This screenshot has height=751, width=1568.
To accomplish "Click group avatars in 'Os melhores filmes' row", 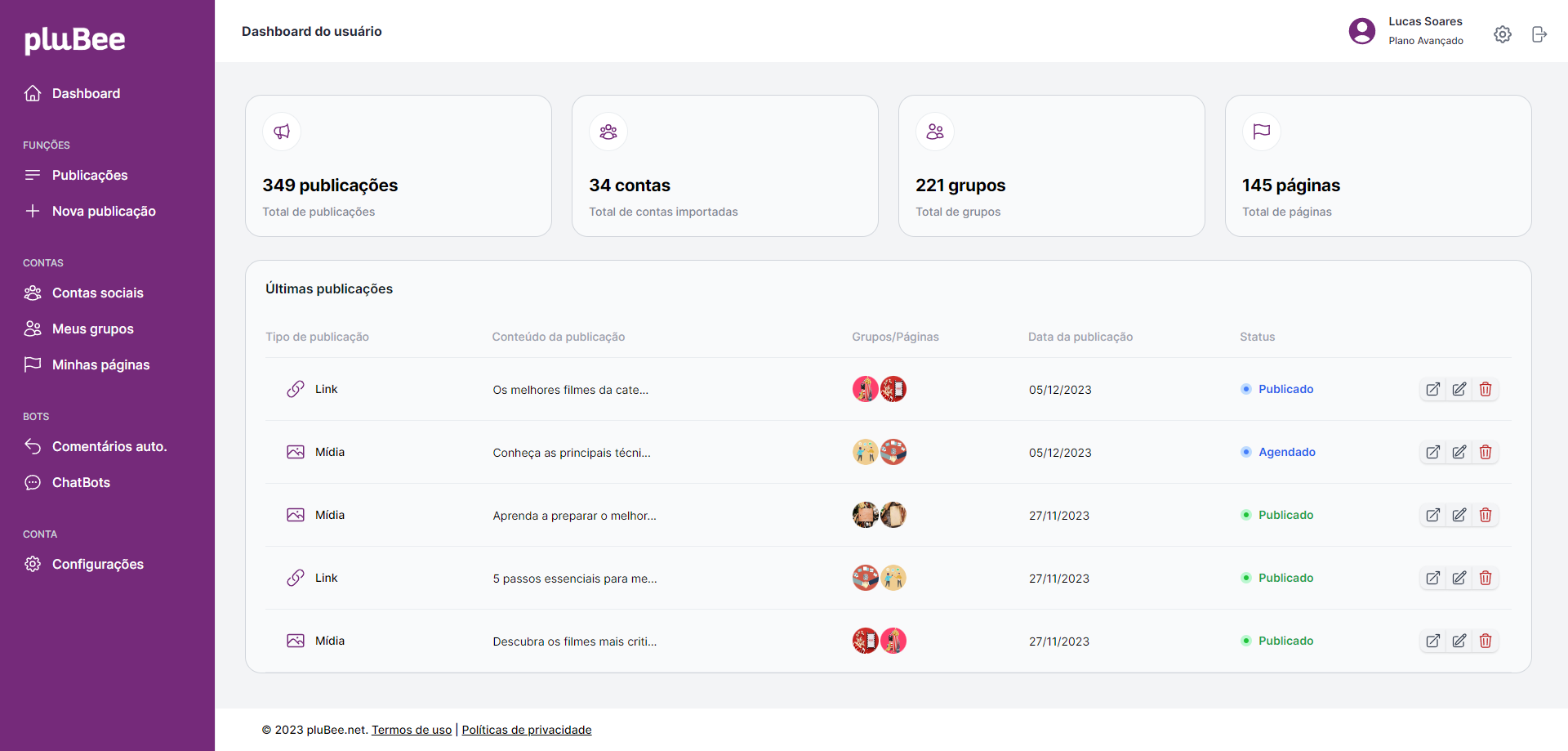I will pos(880,389).
